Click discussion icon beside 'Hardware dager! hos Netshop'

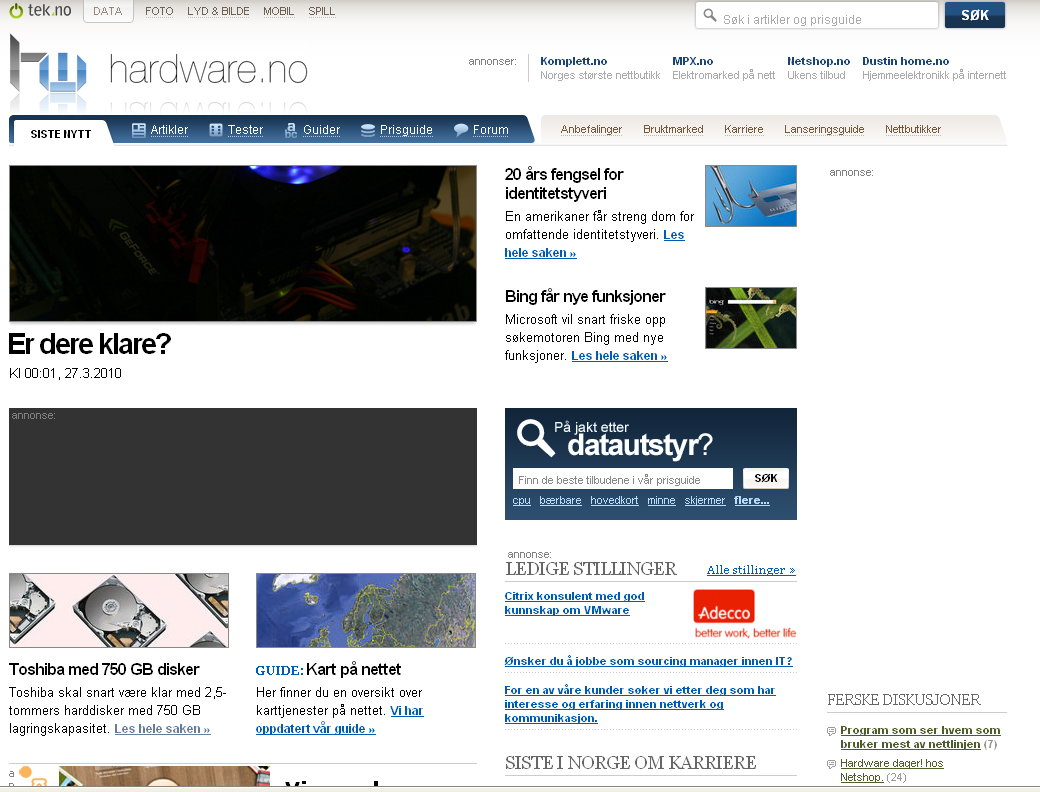pos(831,764)
